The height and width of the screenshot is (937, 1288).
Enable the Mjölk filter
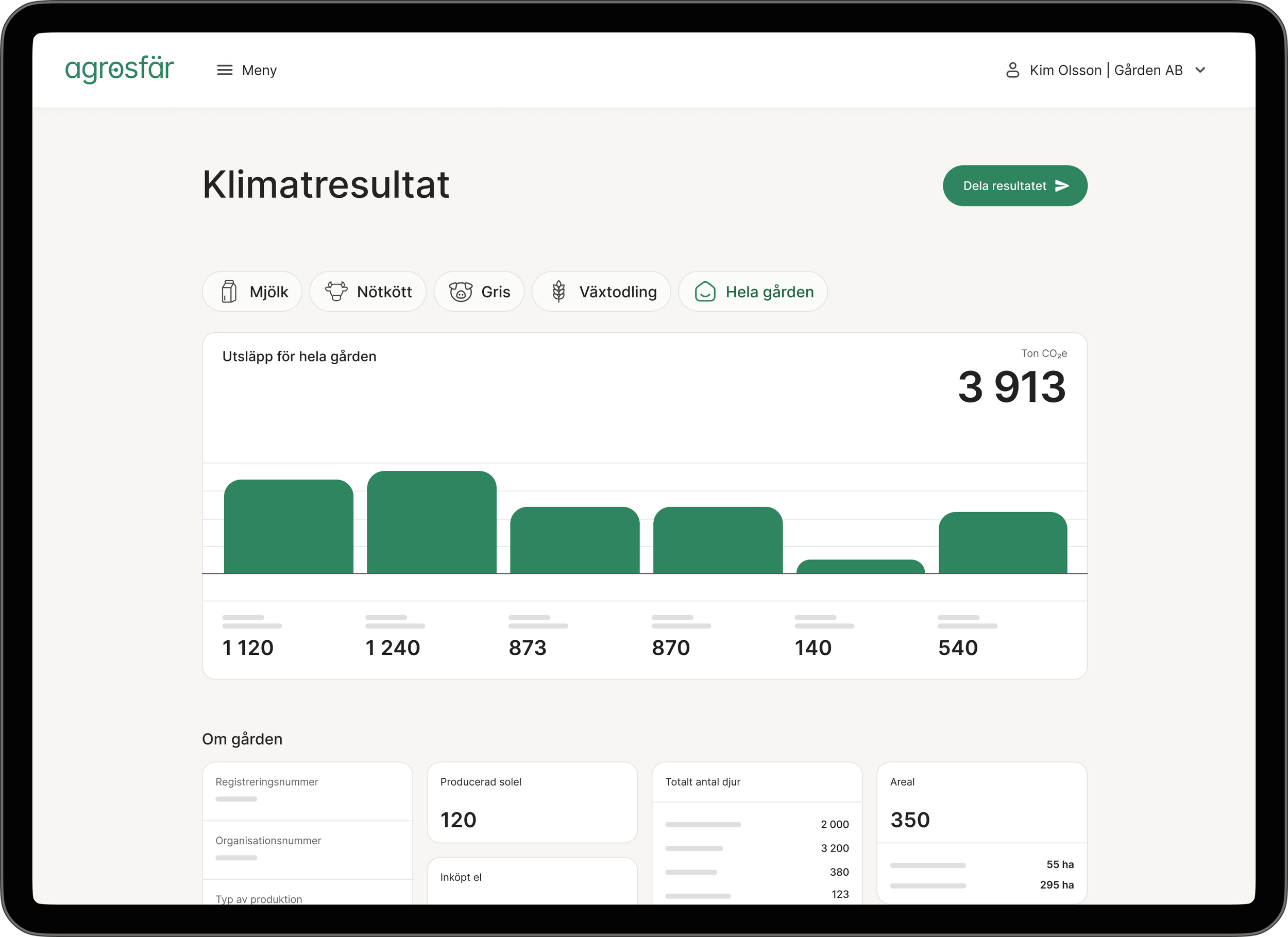(x=252, y=292)
